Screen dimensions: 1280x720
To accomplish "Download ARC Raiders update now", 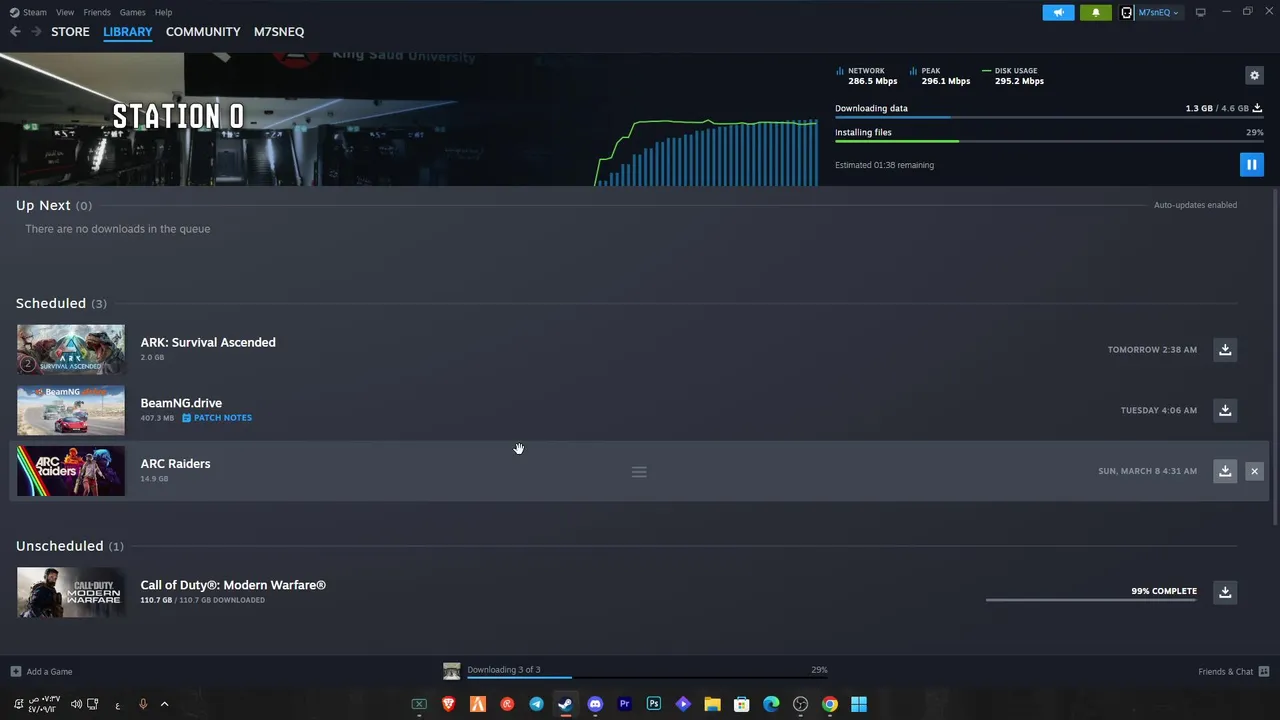I will [x=1225, y=471].
